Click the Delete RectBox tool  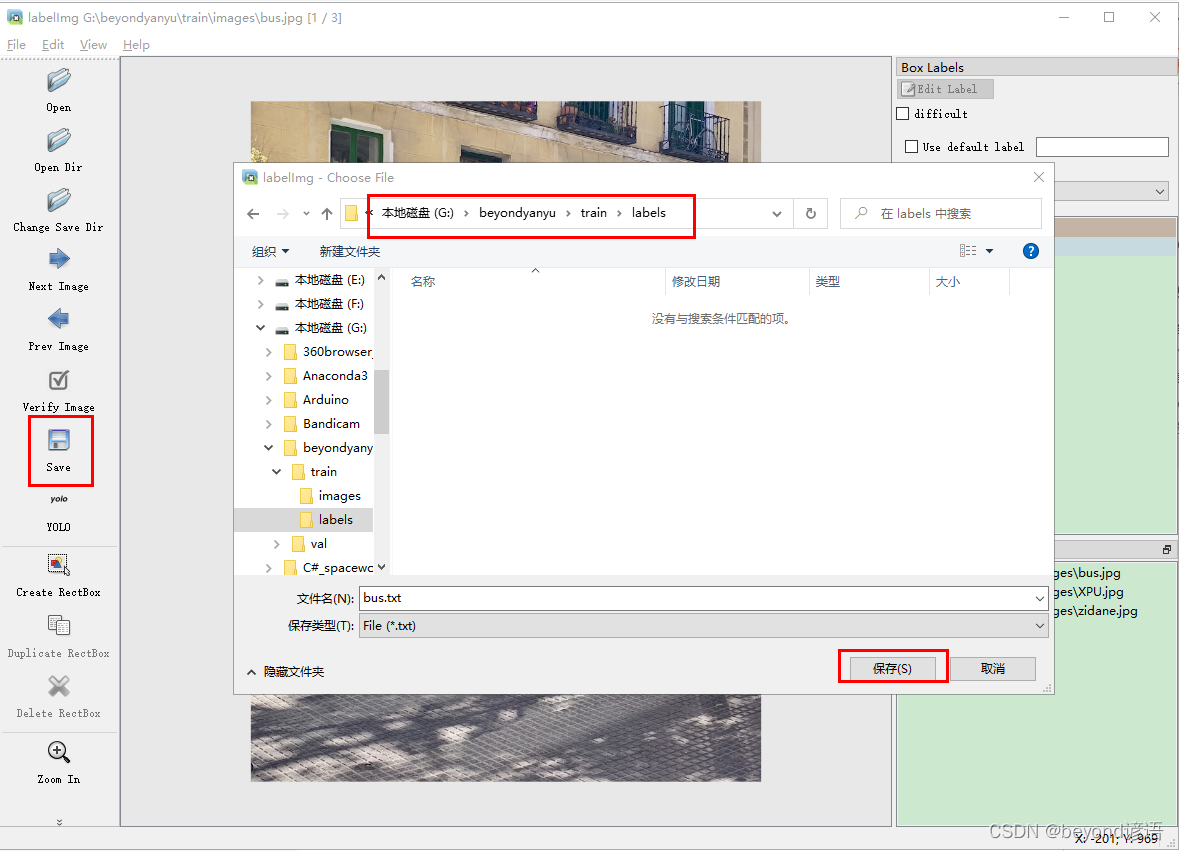(x=59, y=686)
